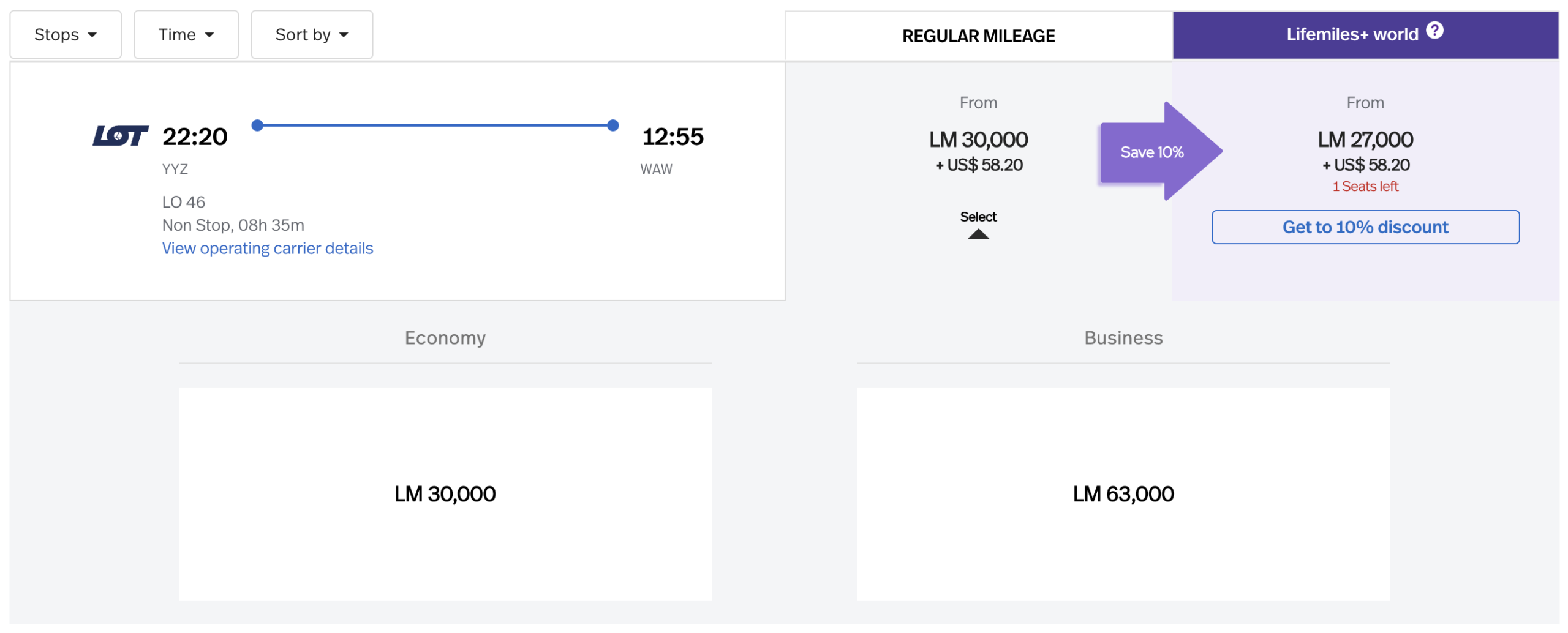Click the LM 27,000 discounted price
The image size is (1568, 633).
pyautogui.click(x=1365, y=140)
